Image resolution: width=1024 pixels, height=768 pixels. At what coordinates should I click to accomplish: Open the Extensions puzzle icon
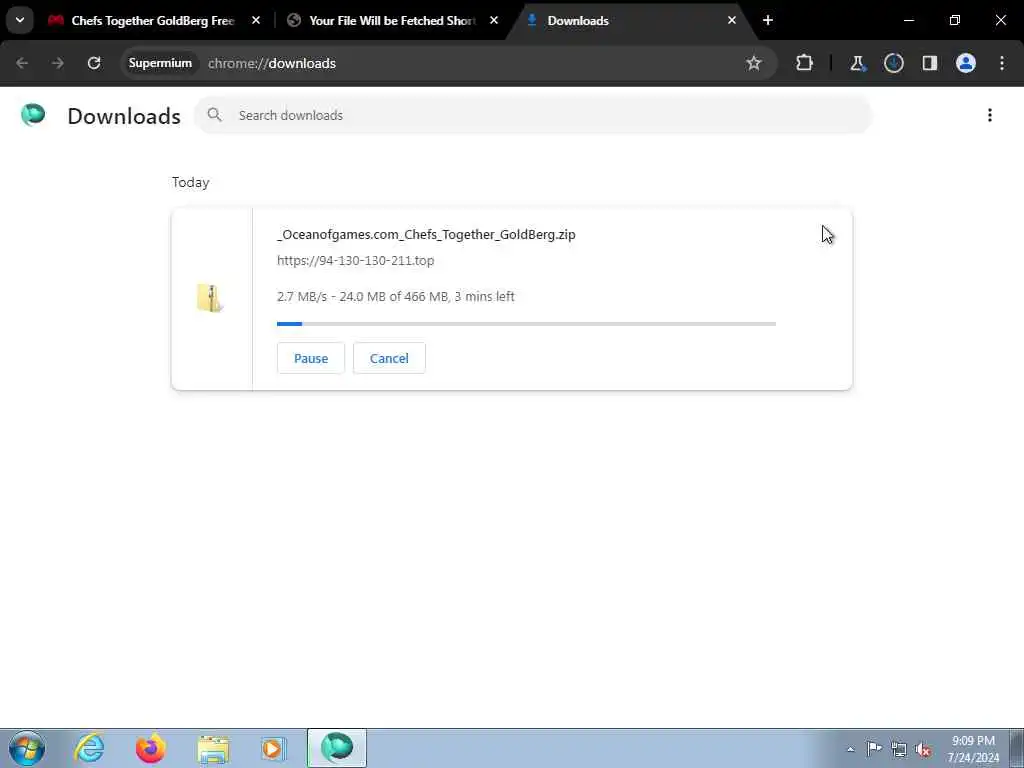click(x=805, y=63)
